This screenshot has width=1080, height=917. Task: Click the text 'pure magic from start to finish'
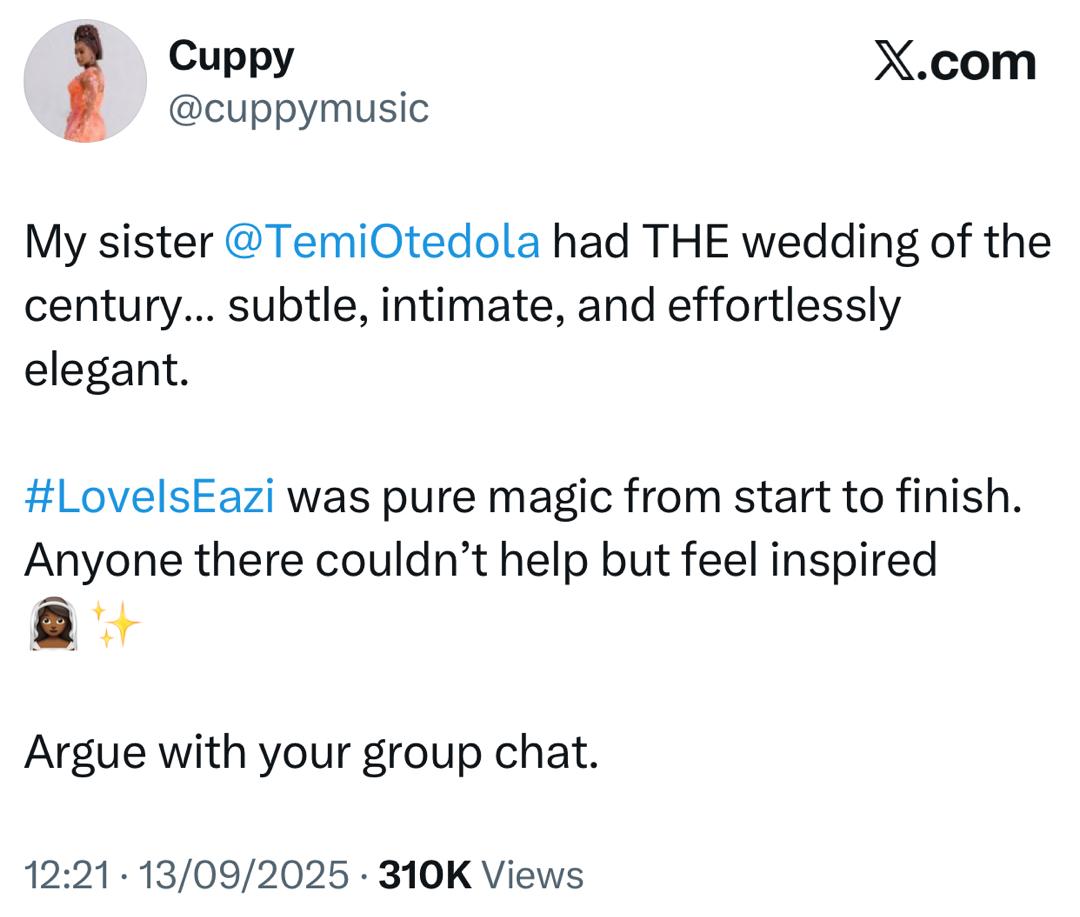pos(684,497)
